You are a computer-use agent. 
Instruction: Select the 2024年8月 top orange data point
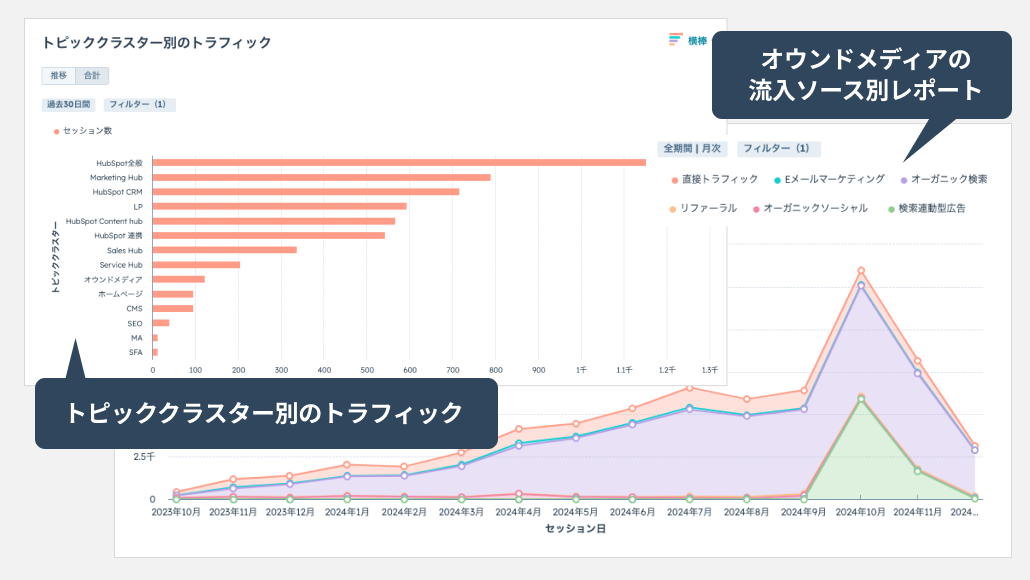[x=747, y=399]
